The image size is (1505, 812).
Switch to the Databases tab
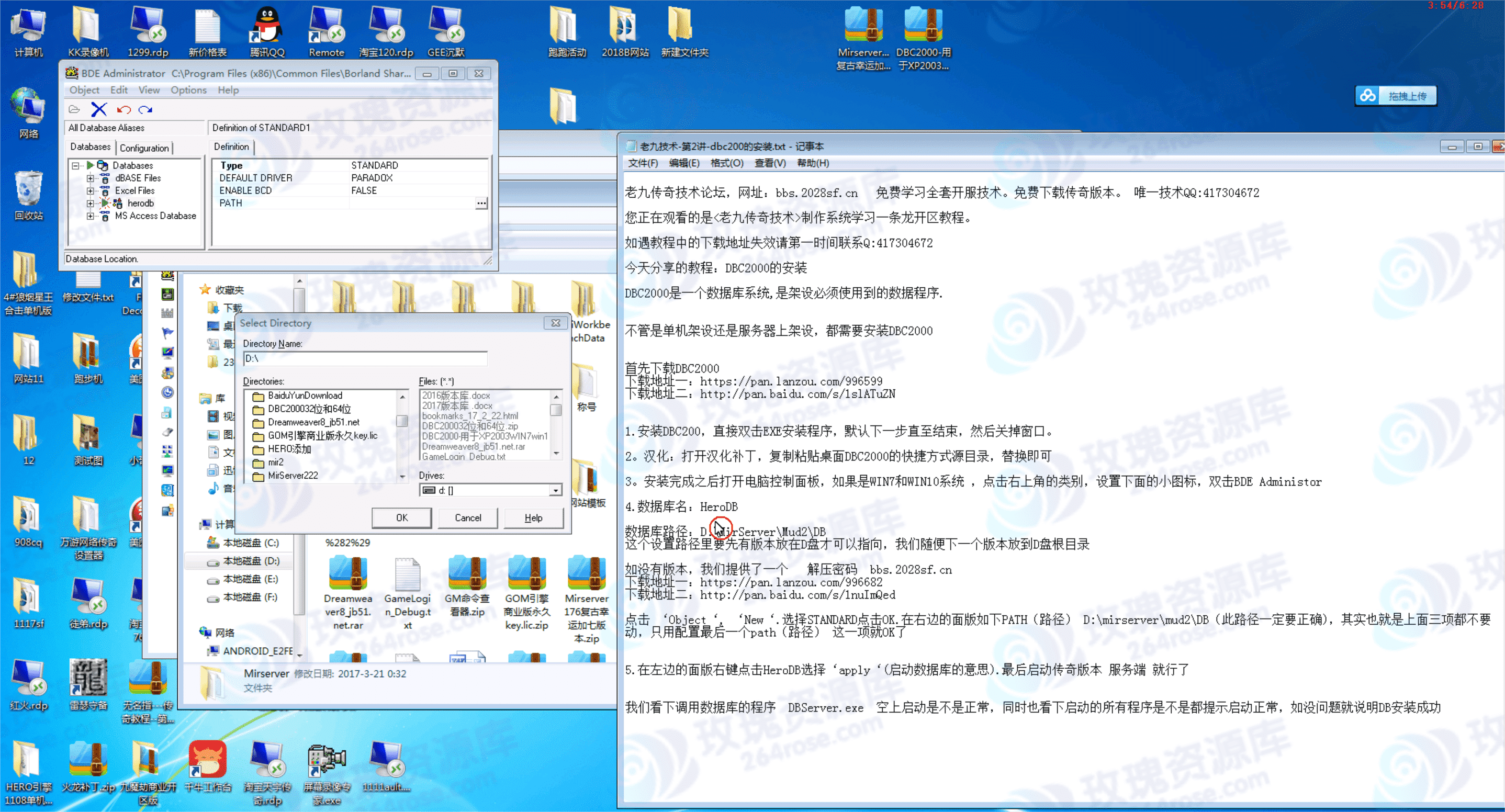(90, 146)
